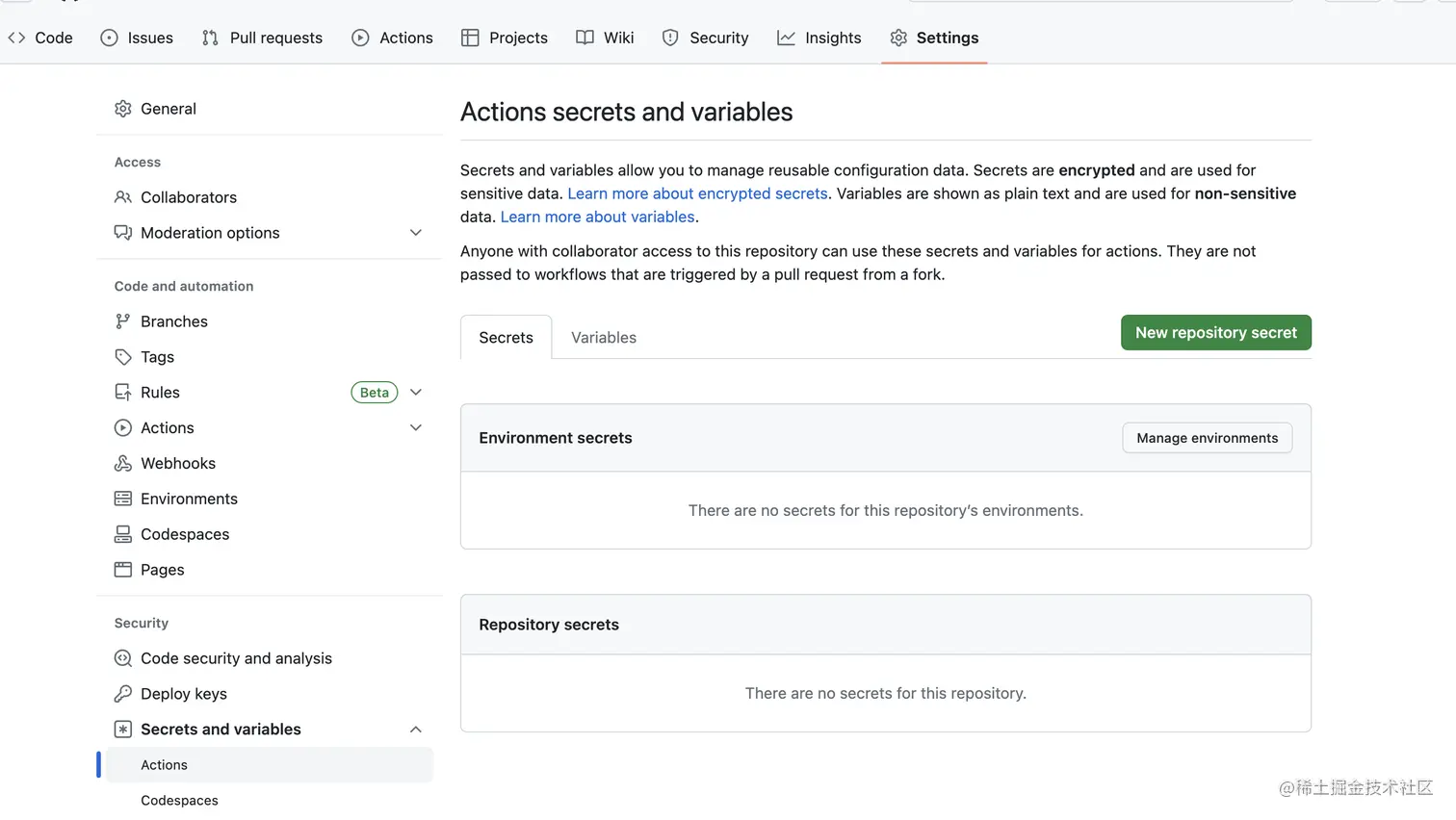Image resolution: width=1456 pixels, height=820 pixels.
Task: Click the Pages icon in sidebar
Action: (122, 570)
